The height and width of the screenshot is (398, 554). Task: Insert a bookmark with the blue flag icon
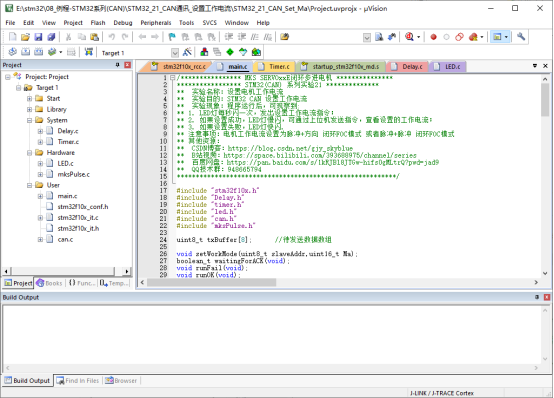(172, 37)
